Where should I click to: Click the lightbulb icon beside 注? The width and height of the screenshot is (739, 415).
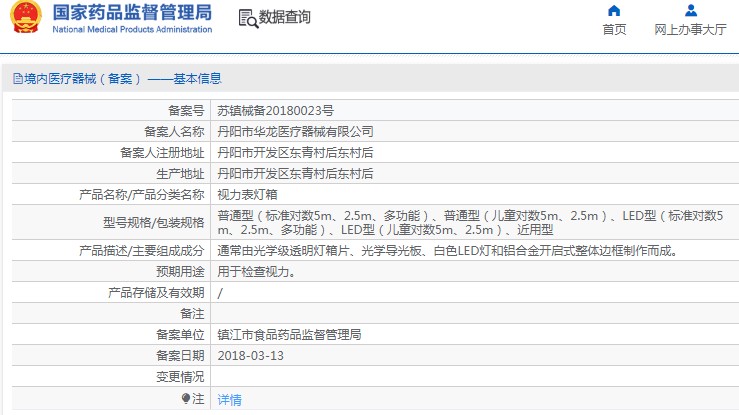click(x=186, y=399)
